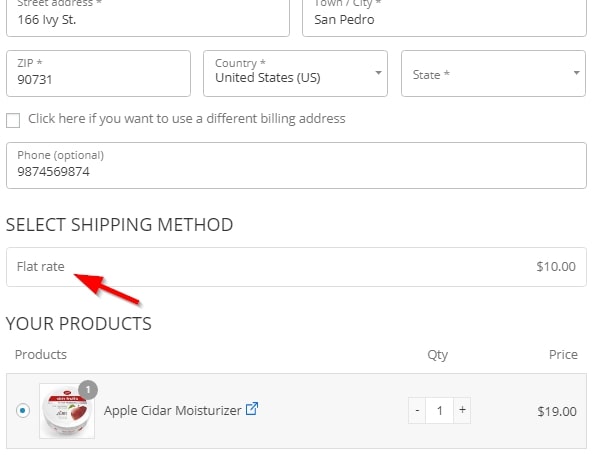The height and width of the screenshot is (462, 603).
Task: Click the $10.00 flat rate price
Action: (556, 267)
